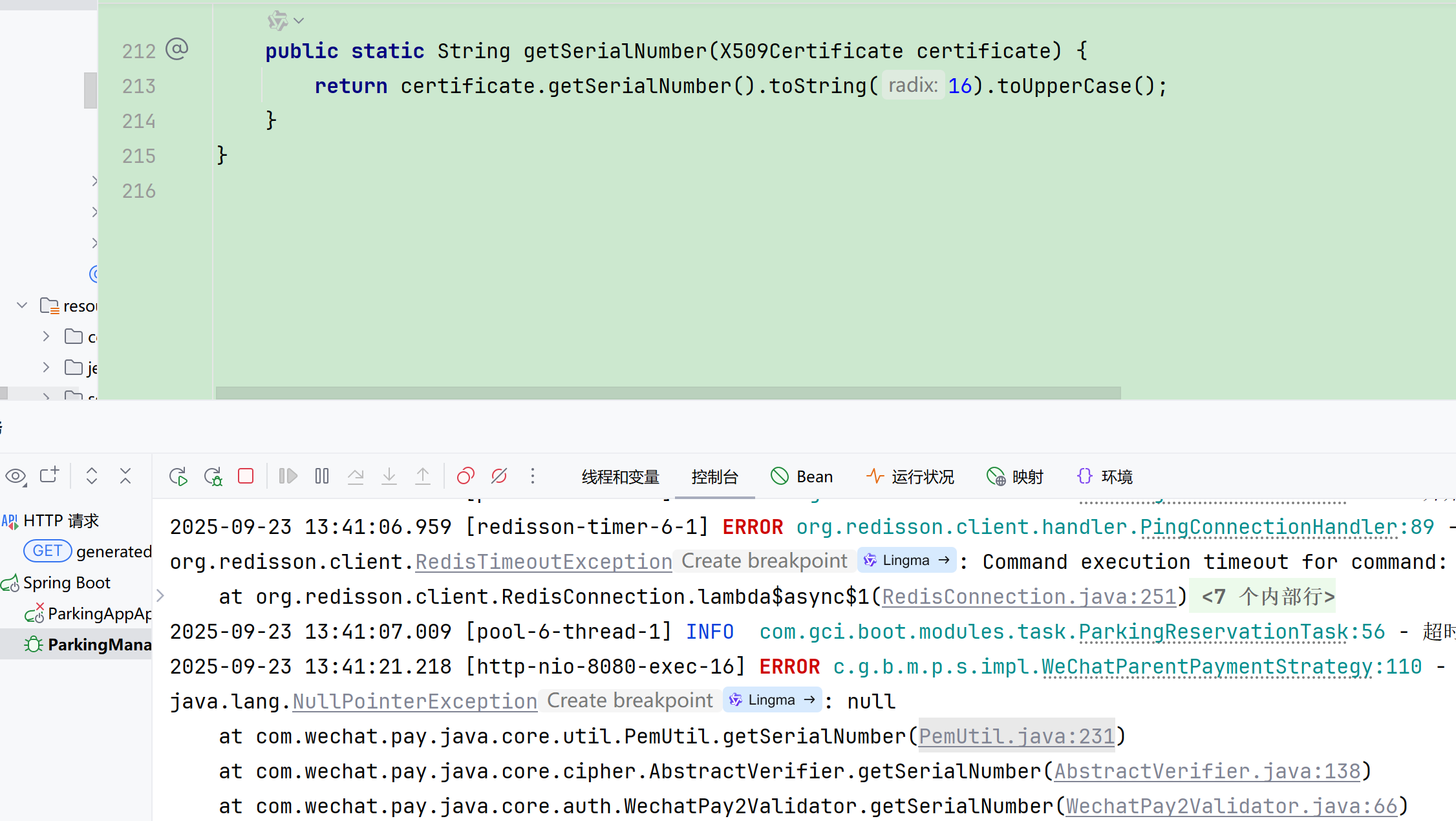The image size is (1456, 821).
Task: Stop the running application with red square
Action: click(246, 476)
